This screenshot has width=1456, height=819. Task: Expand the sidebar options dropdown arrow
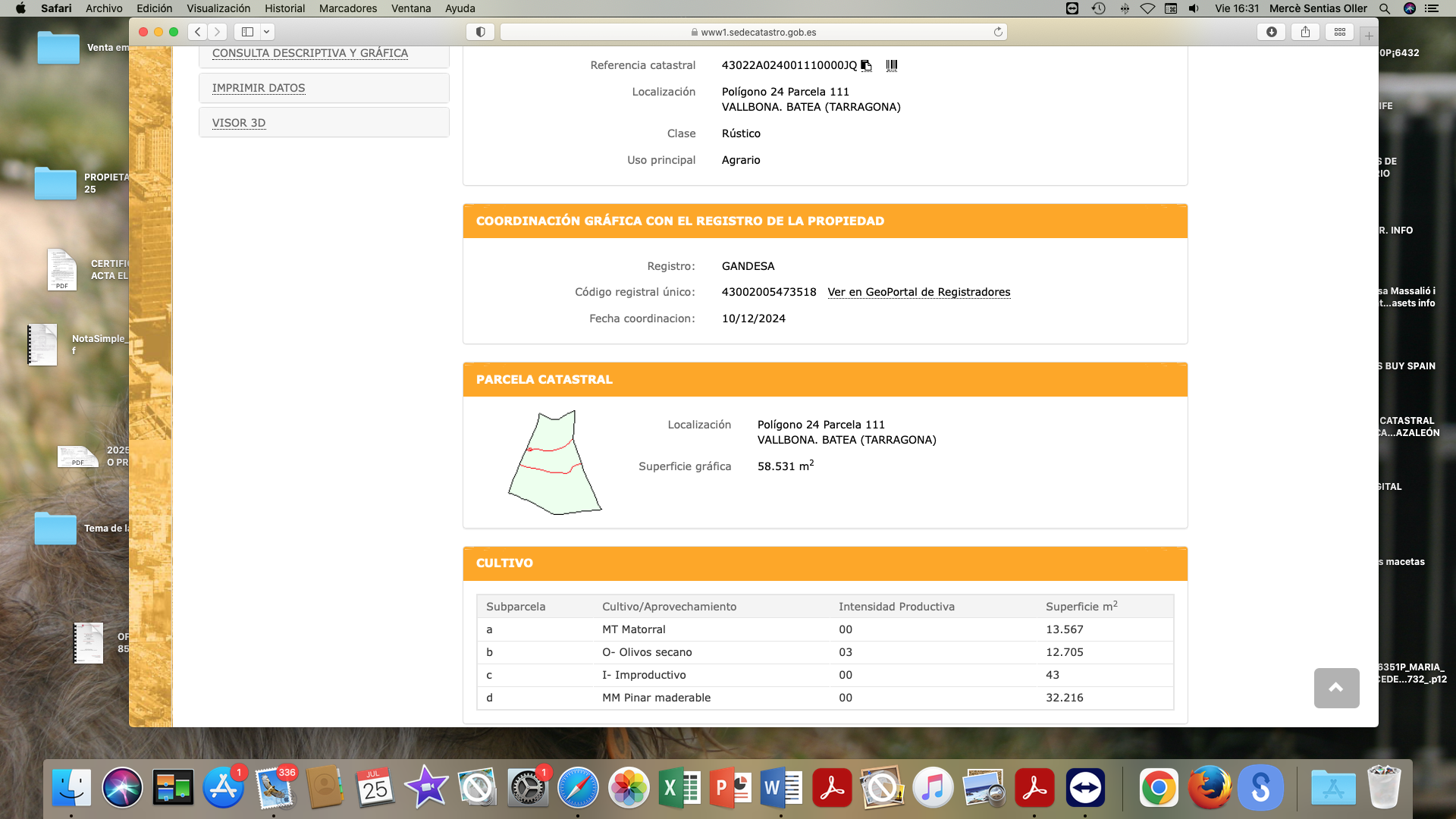click(267, 32)
